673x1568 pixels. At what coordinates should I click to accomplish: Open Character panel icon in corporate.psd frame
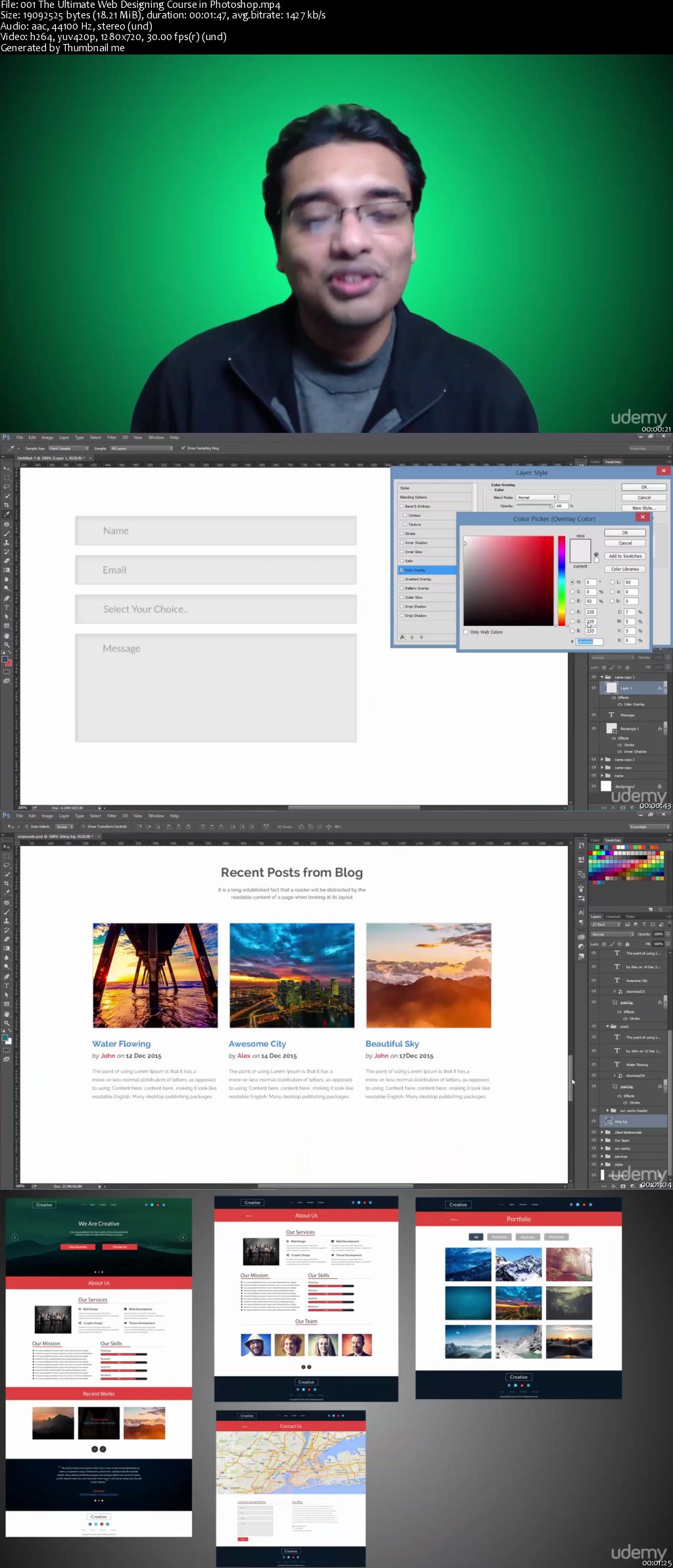click(581, 912)
